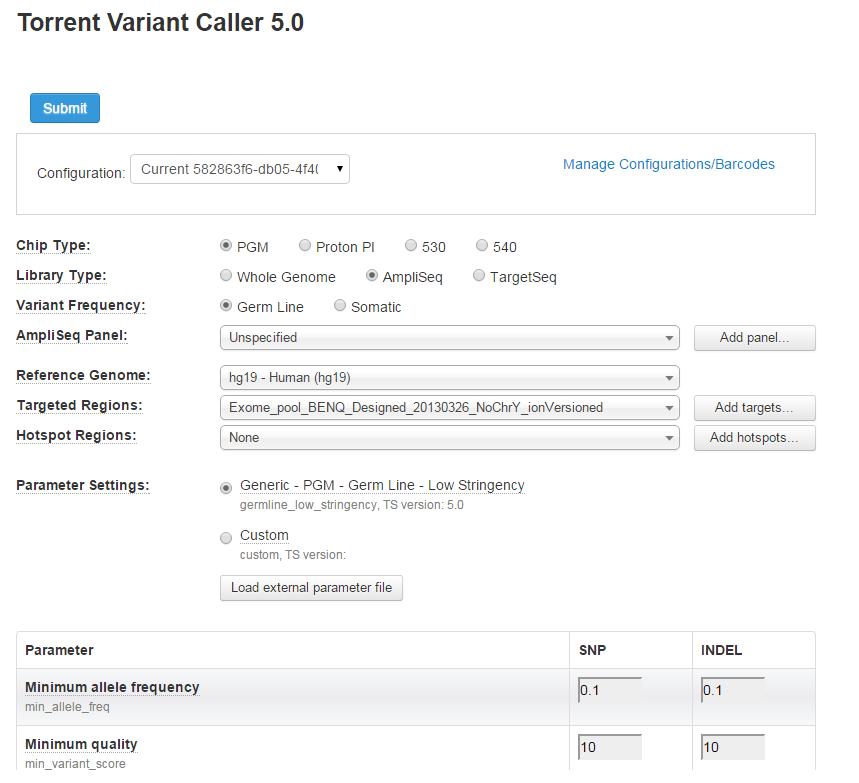Choose TargetSeq library type
The width and height of the screenshot is (859, 783).
479,276
